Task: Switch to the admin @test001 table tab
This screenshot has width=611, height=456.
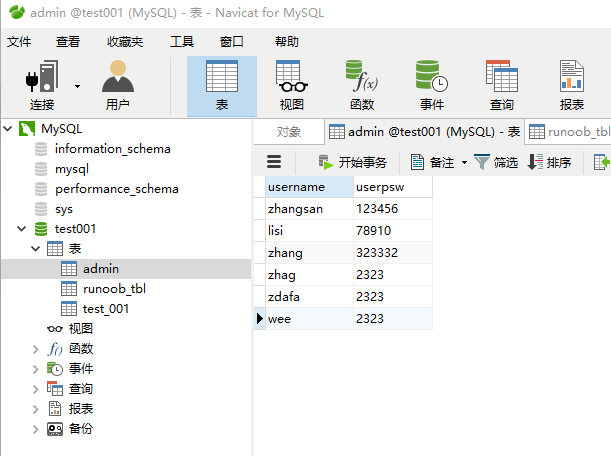Action: coord(424,132)
